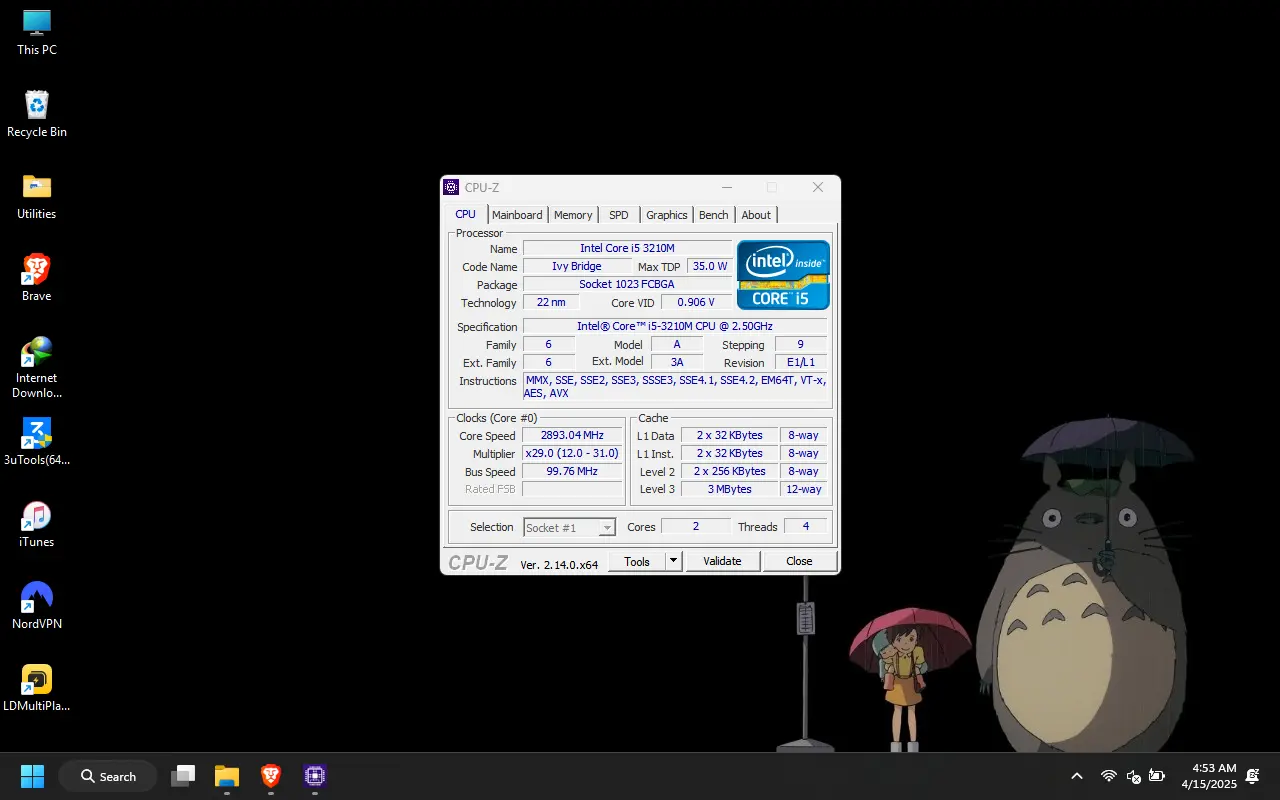Click the Ext. Model value 3A
Image resolution: width=1280 pixels, height=800 pixels.
click(x=677, y=362)
